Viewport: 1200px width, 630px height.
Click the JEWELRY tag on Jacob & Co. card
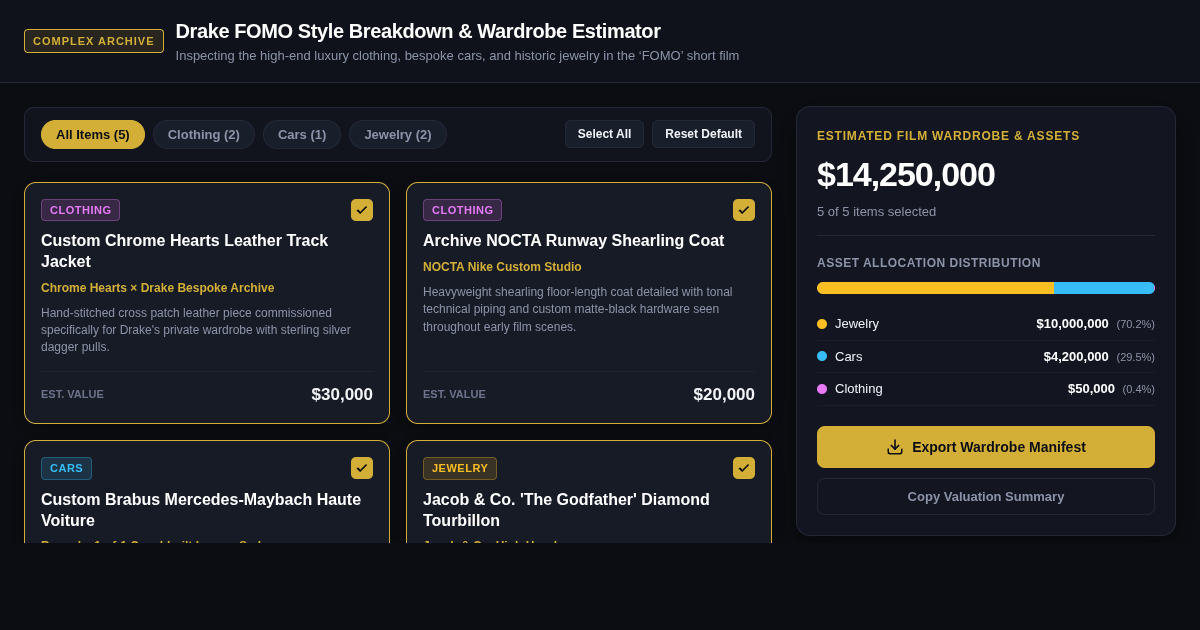(x=460, y=468)
